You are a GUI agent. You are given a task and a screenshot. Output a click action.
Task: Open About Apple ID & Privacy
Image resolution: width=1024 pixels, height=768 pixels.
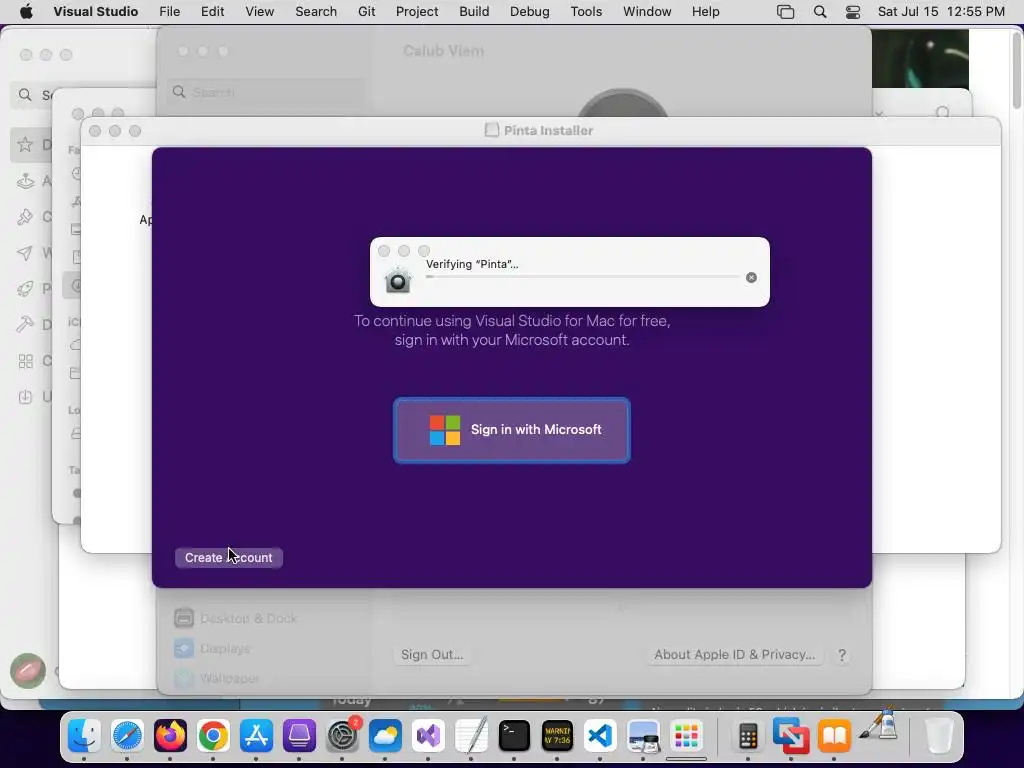735,654
